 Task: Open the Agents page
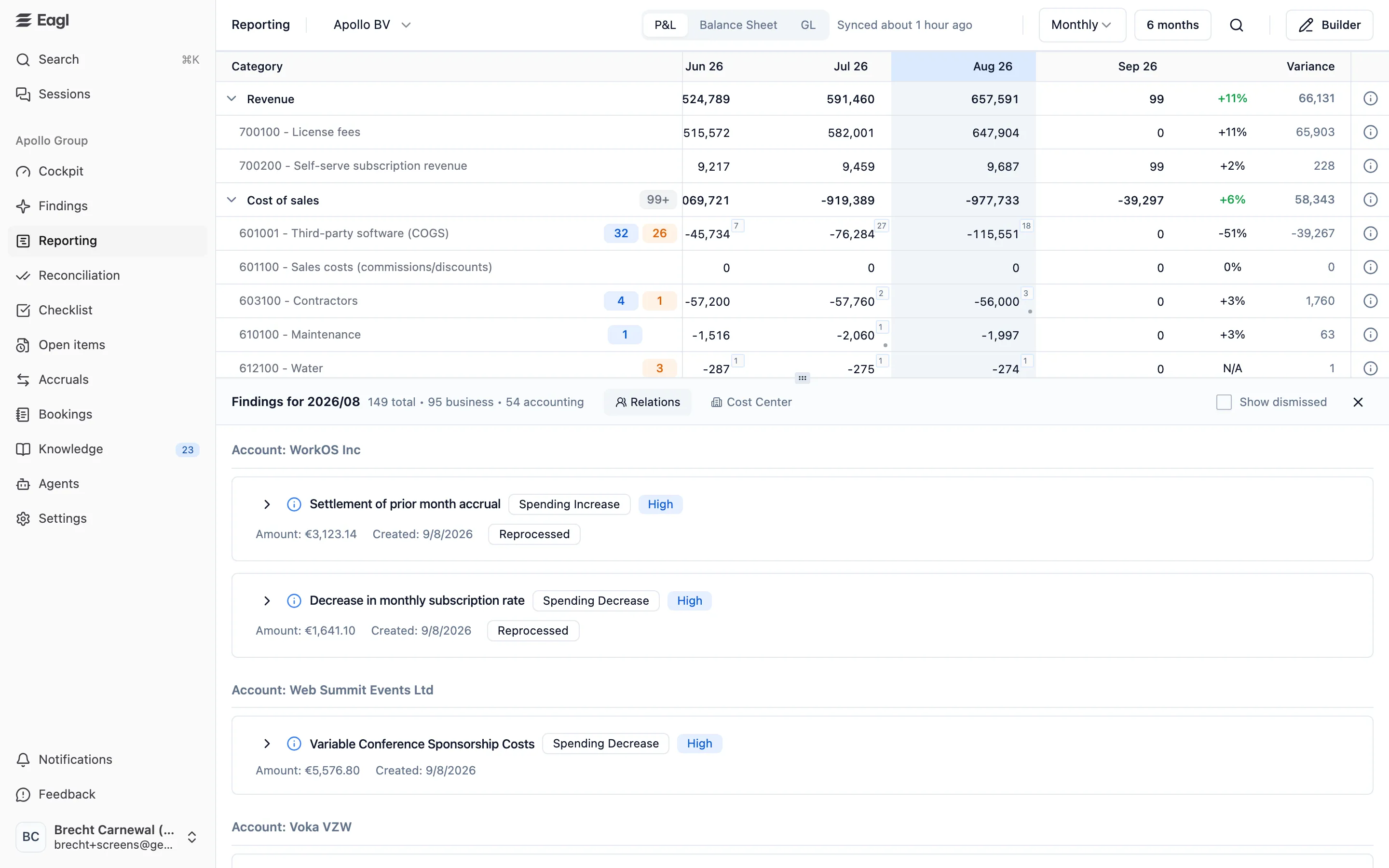pyautogui.click(x=108, y=484)
